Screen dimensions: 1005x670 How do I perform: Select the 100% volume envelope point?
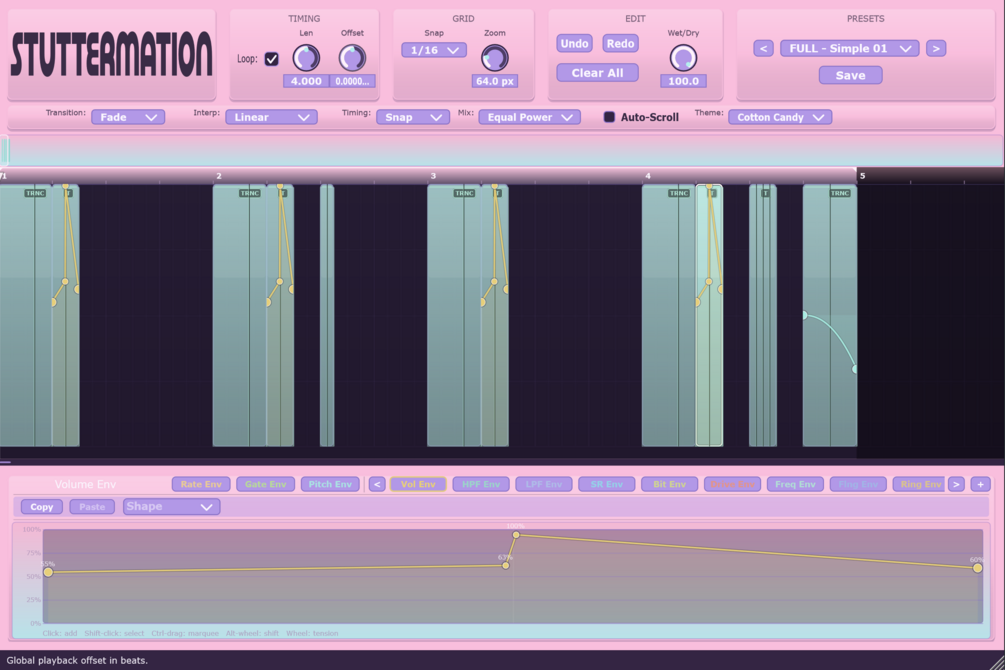coord(516,535)
